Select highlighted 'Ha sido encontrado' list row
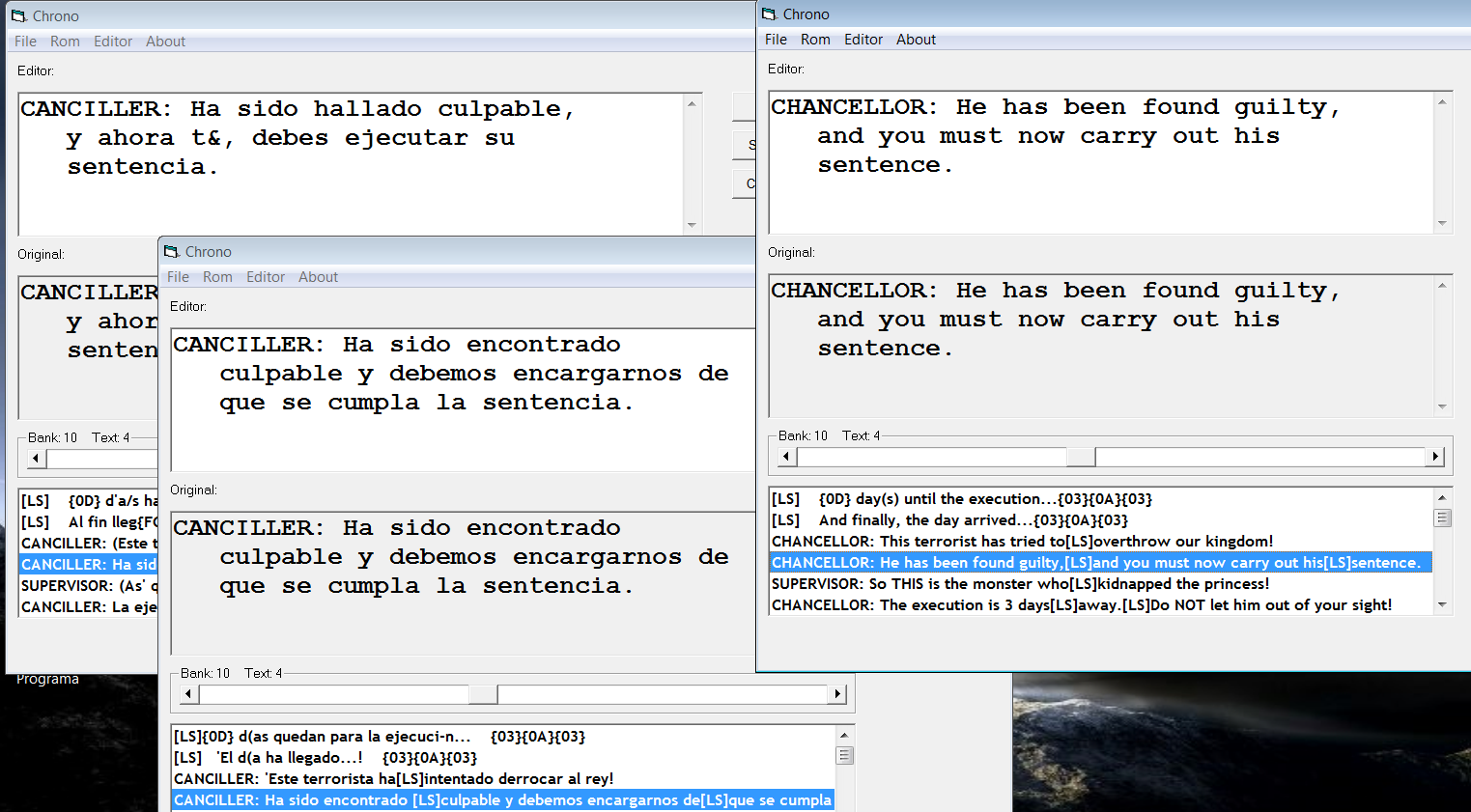The width and height of the screenshot is (1471, 812). (x=503, y=800)
